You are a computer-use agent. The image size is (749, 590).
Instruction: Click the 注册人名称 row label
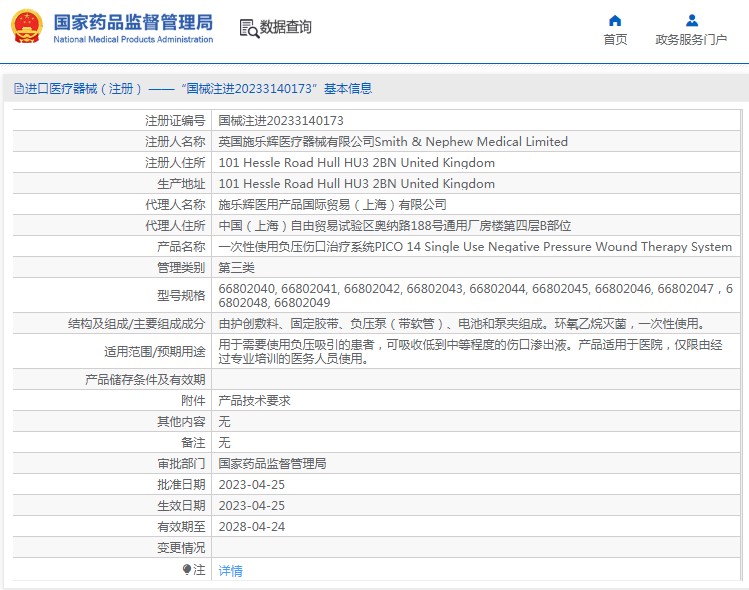pos(175,141)
